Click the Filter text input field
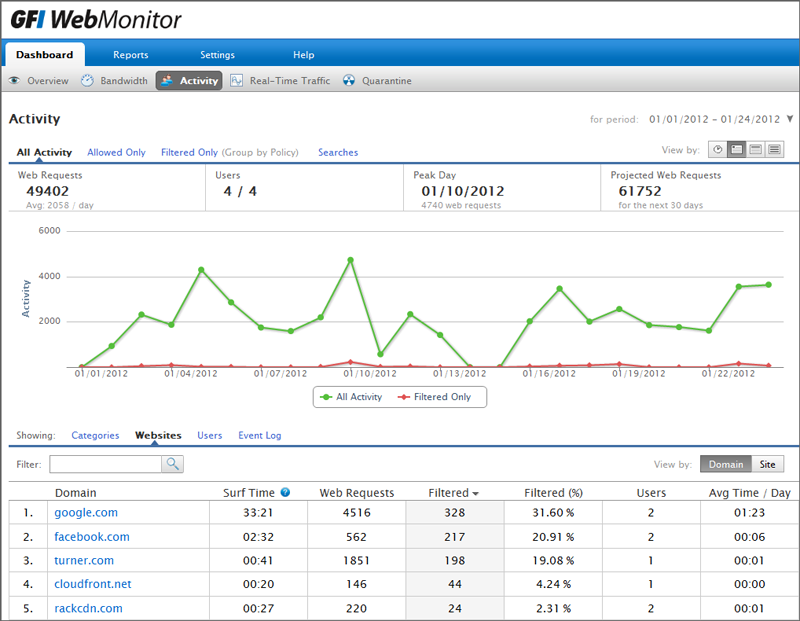Viewport: 800px width, 621px height. click(106, 464)
